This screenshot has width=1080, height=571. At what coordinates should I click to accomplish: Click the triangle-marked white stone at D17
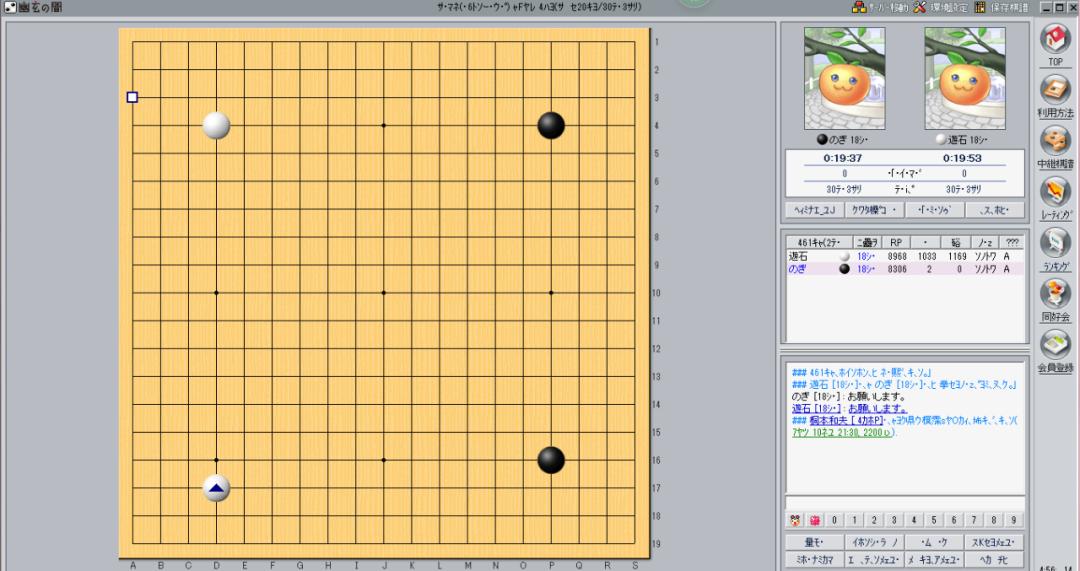coord(216,488)
